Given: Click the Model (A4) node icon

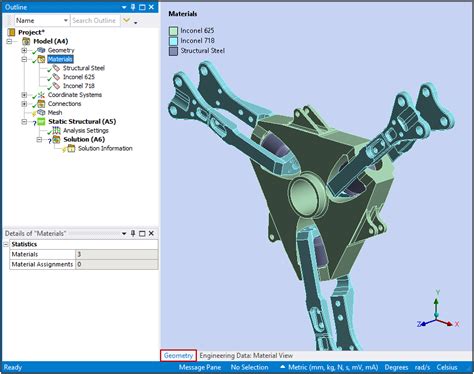Looking at the screenshot, I should [26, 41].
